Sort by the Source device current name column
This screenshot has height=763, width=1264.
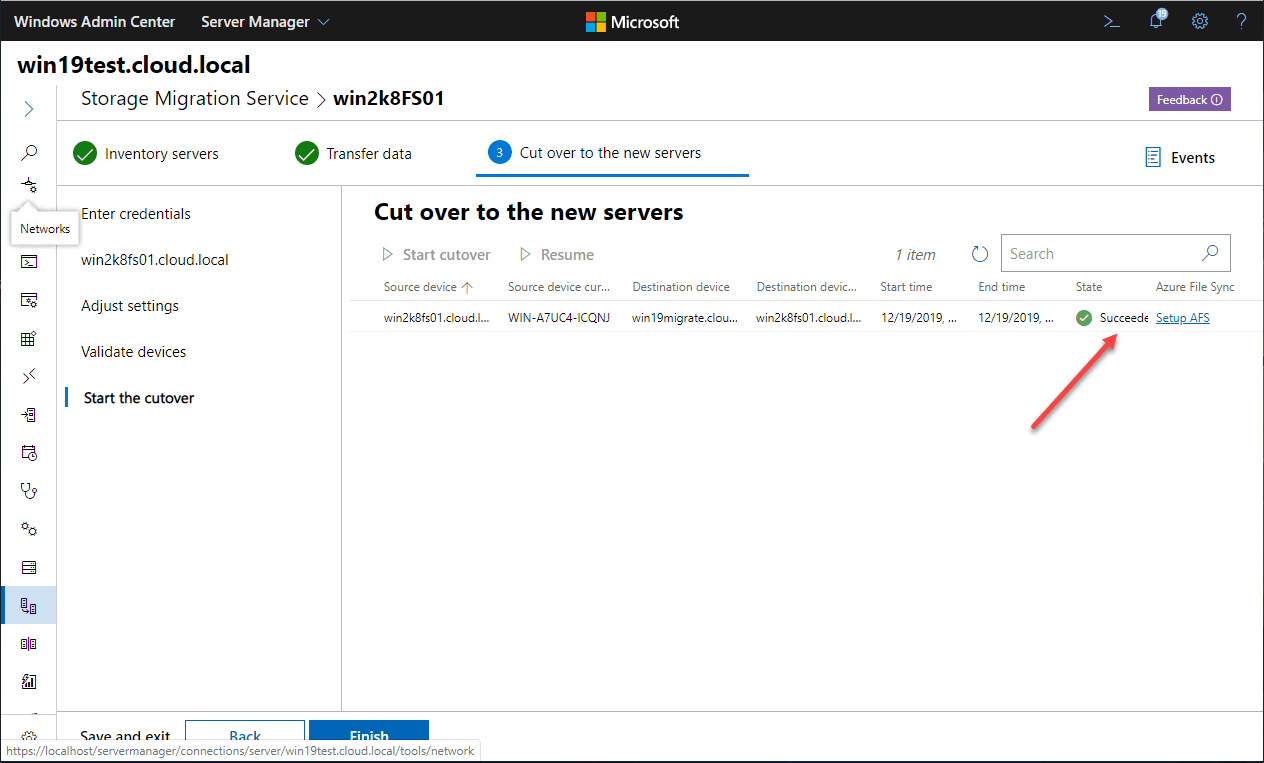tap(559, 287)
